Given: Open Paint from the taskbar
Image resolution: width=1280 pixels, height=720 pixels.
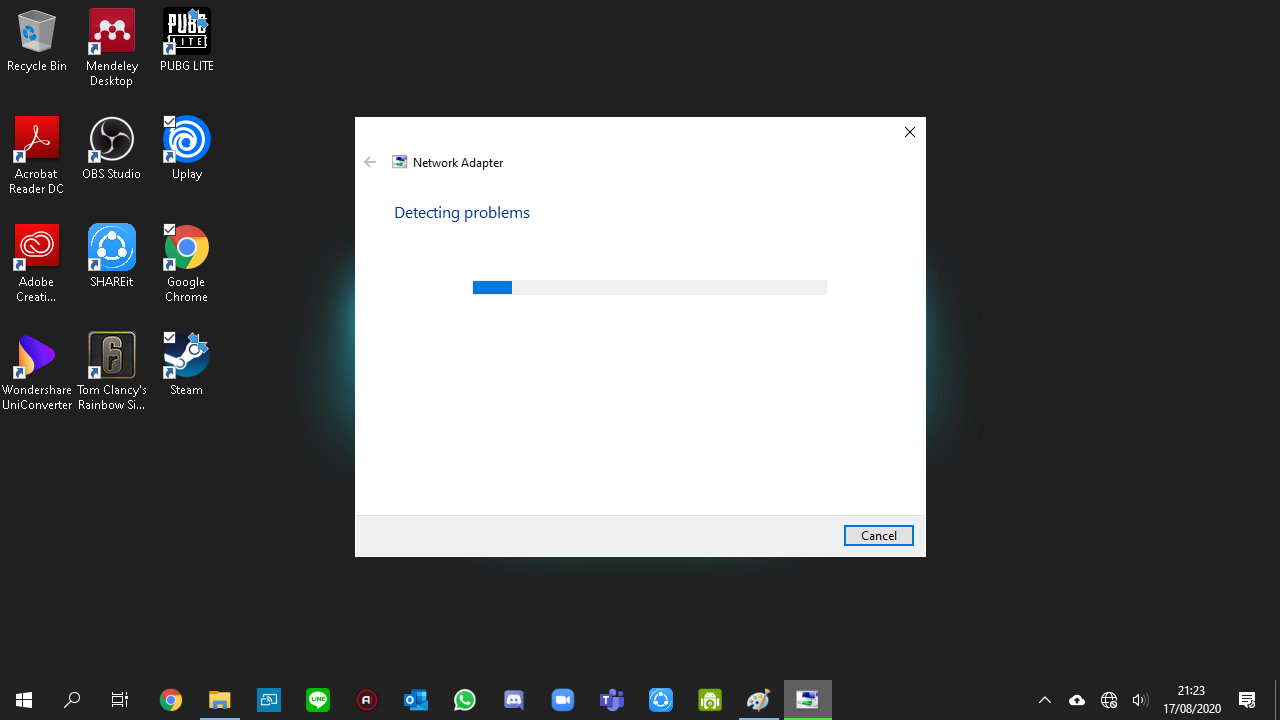Looking at the screenshot, I should (x=759, y=700).
